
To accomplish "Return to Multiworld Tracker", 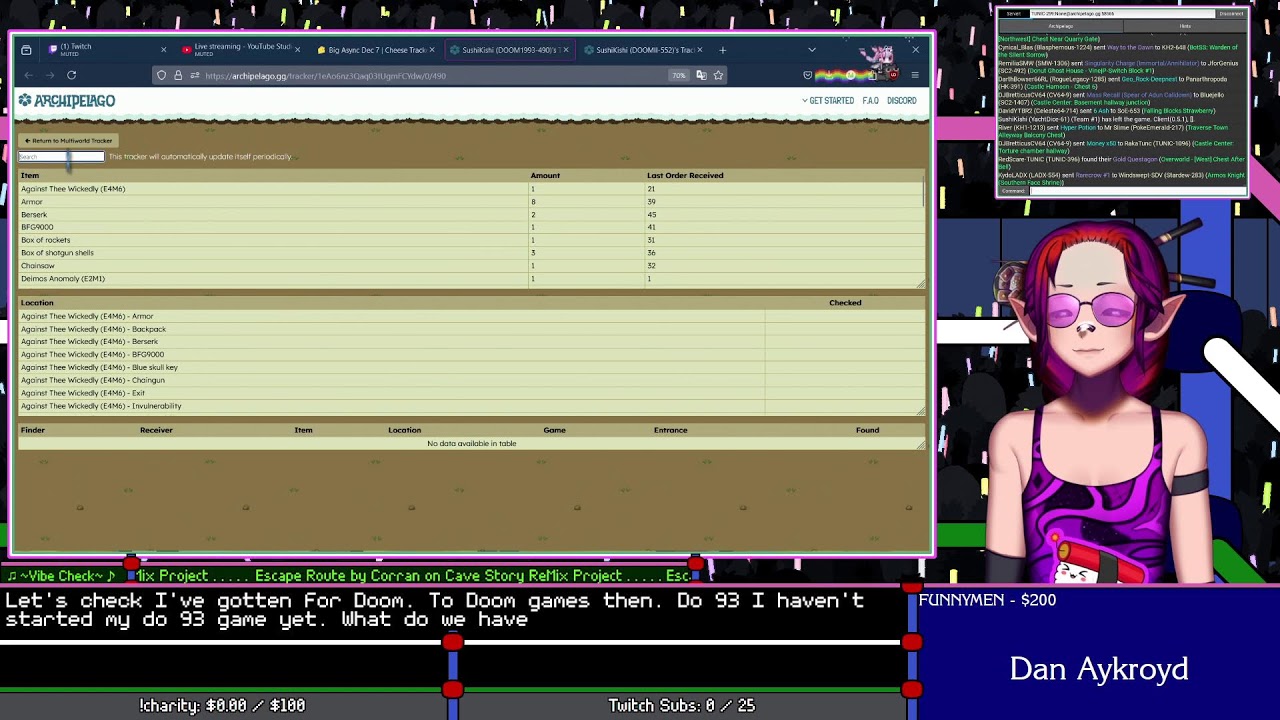I will [68, 141].
